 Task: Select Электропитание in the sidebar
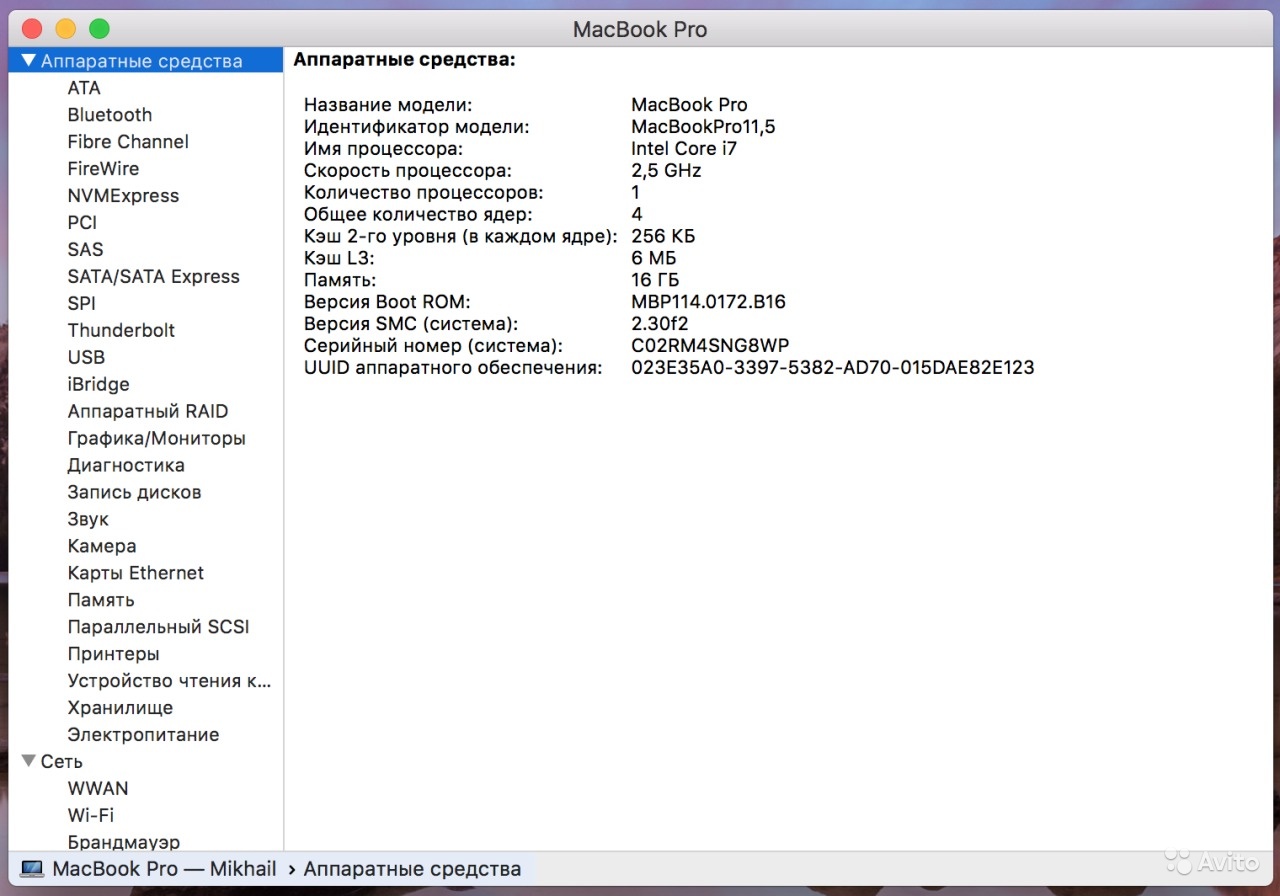click(143, 736)
